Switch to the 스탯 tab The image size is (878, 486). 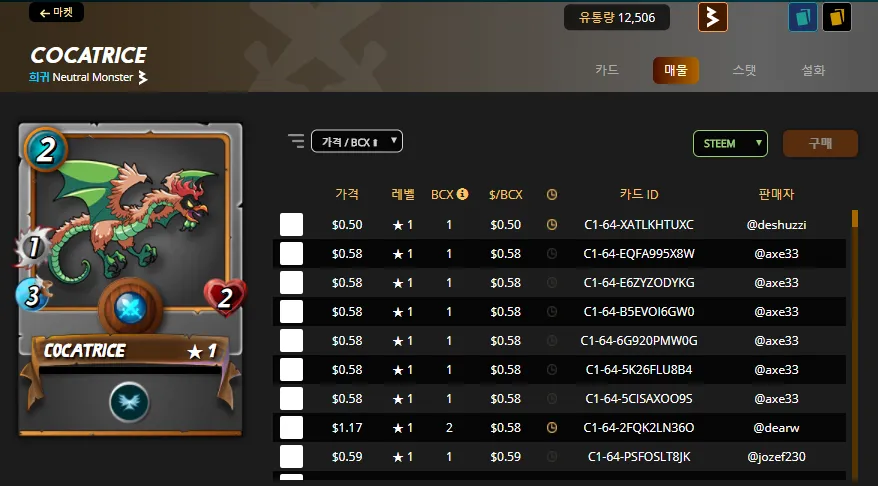point(744,70)
